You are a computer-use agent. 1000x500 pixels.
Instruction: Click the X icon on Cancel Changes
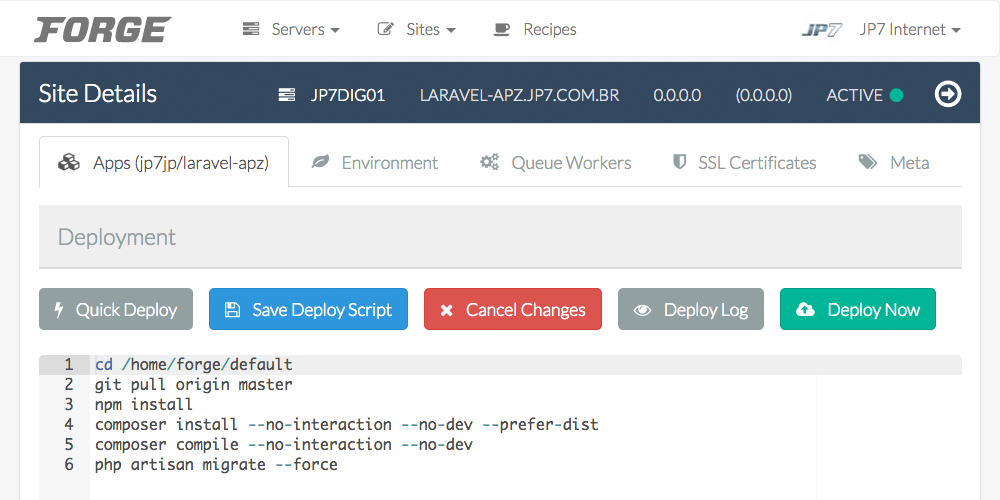tap(446, 311)
